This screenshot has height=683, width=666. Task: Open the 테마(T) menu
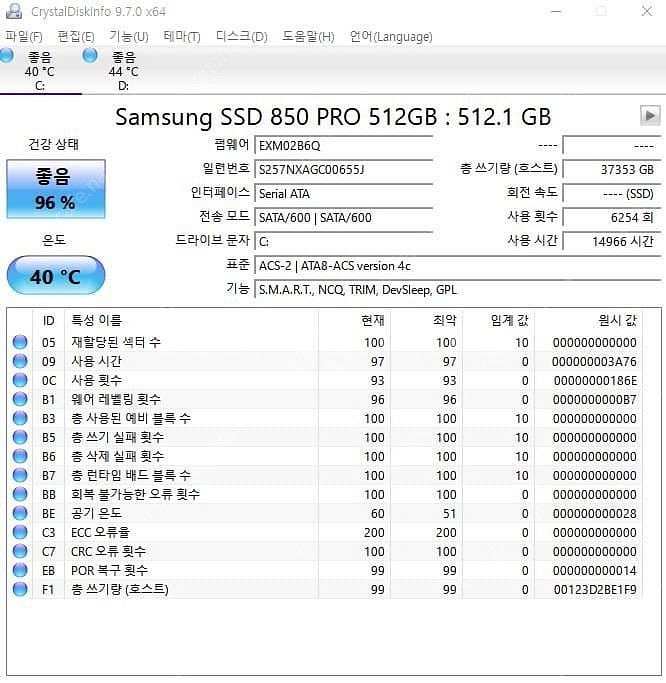(x=182, y=37)
